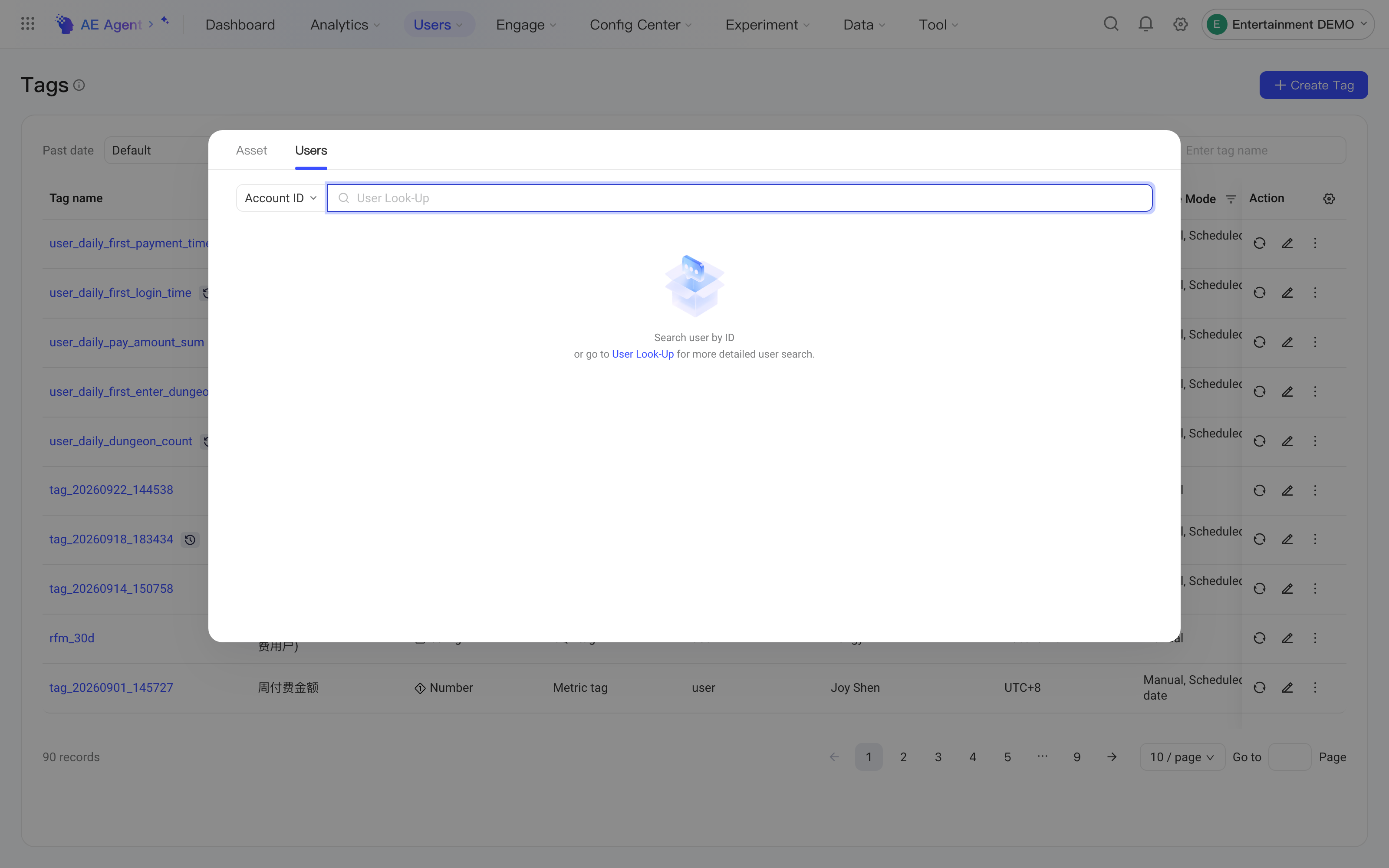The height and width of the screenshot is (868, 1389).
Task: Open the Tool menu
Action: 938,25
